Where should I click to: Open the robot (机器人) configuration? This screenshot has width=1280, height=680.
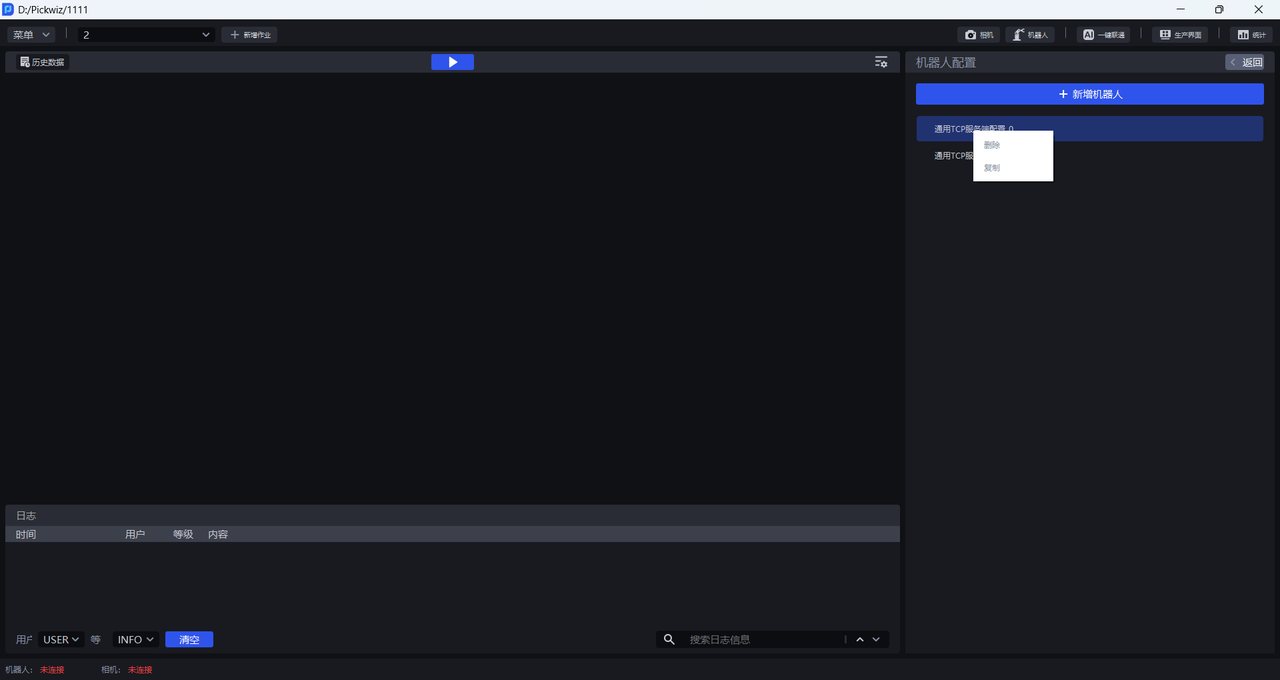(1029, 35)
